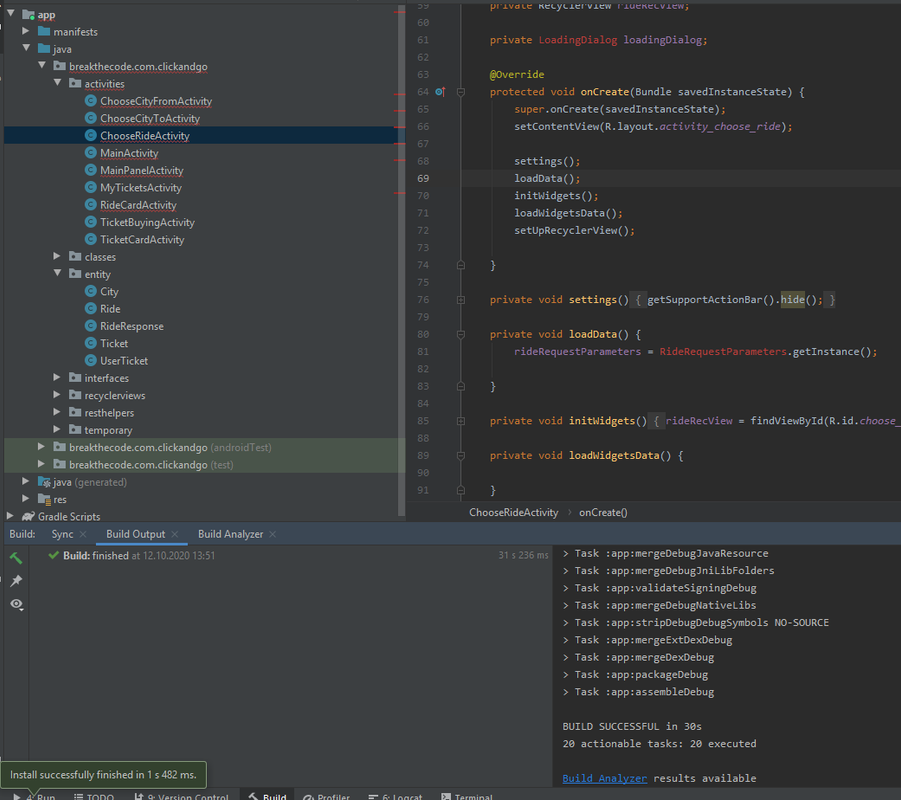The width and height of the screenshot is (901, 800).
Task: Open RideCardActivity class file
Action: 138,205
